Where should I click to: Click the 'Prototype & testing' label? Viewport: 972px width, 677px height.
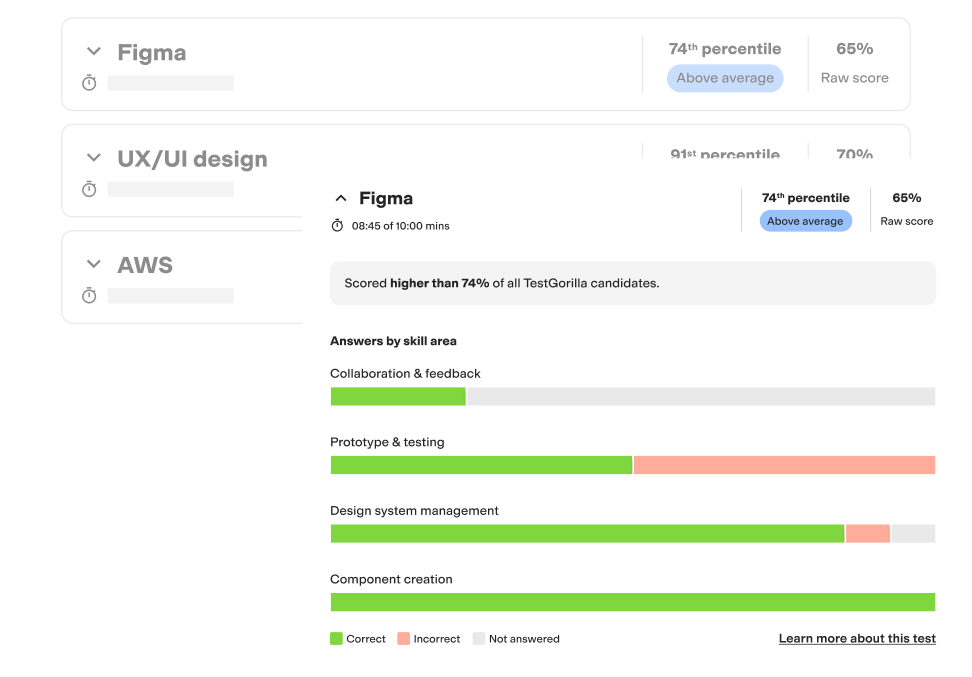pyautogui.click(x=387, y=442)
